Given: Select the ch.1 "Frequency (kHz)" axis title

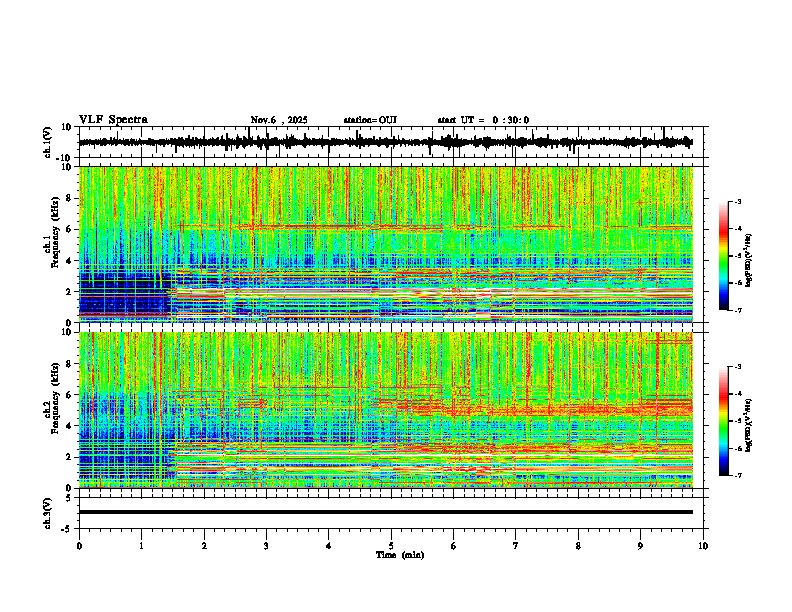Looking at the screenshot, I should pyautogui.click(x=55, y=232).
